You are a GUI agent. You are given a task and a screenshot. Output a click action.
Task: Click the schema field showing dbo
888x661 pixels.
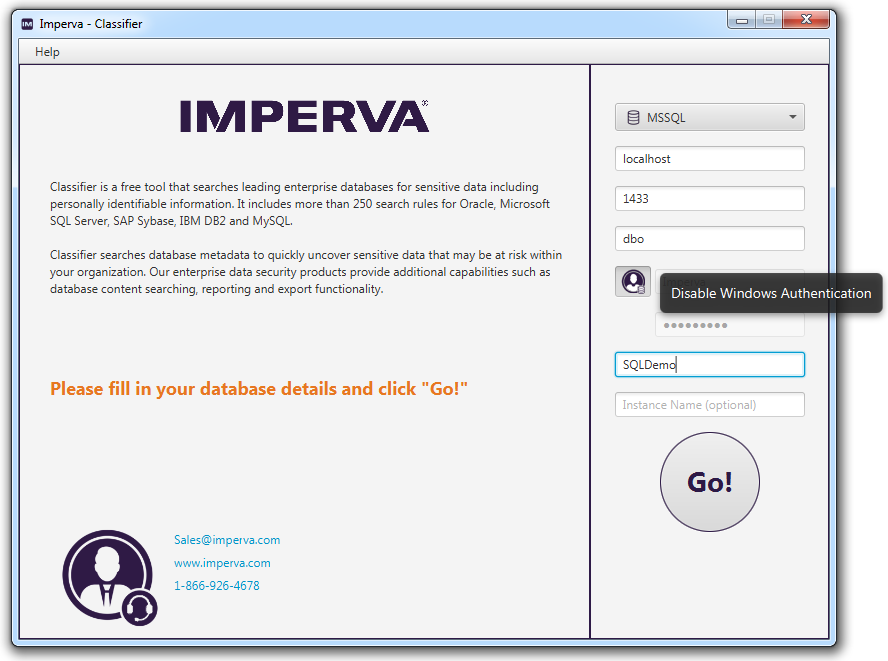click(710, 238)
